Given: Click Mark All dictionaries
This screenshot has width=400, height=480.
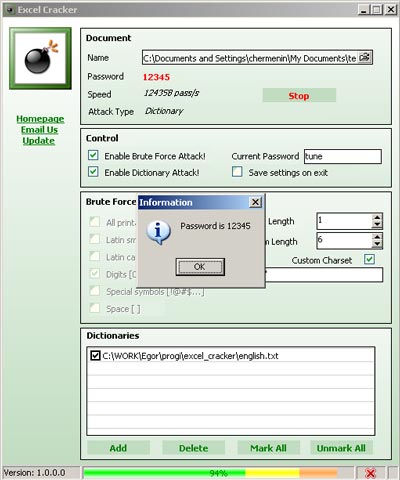Looking at the screenshot, I should coord(268,448).
